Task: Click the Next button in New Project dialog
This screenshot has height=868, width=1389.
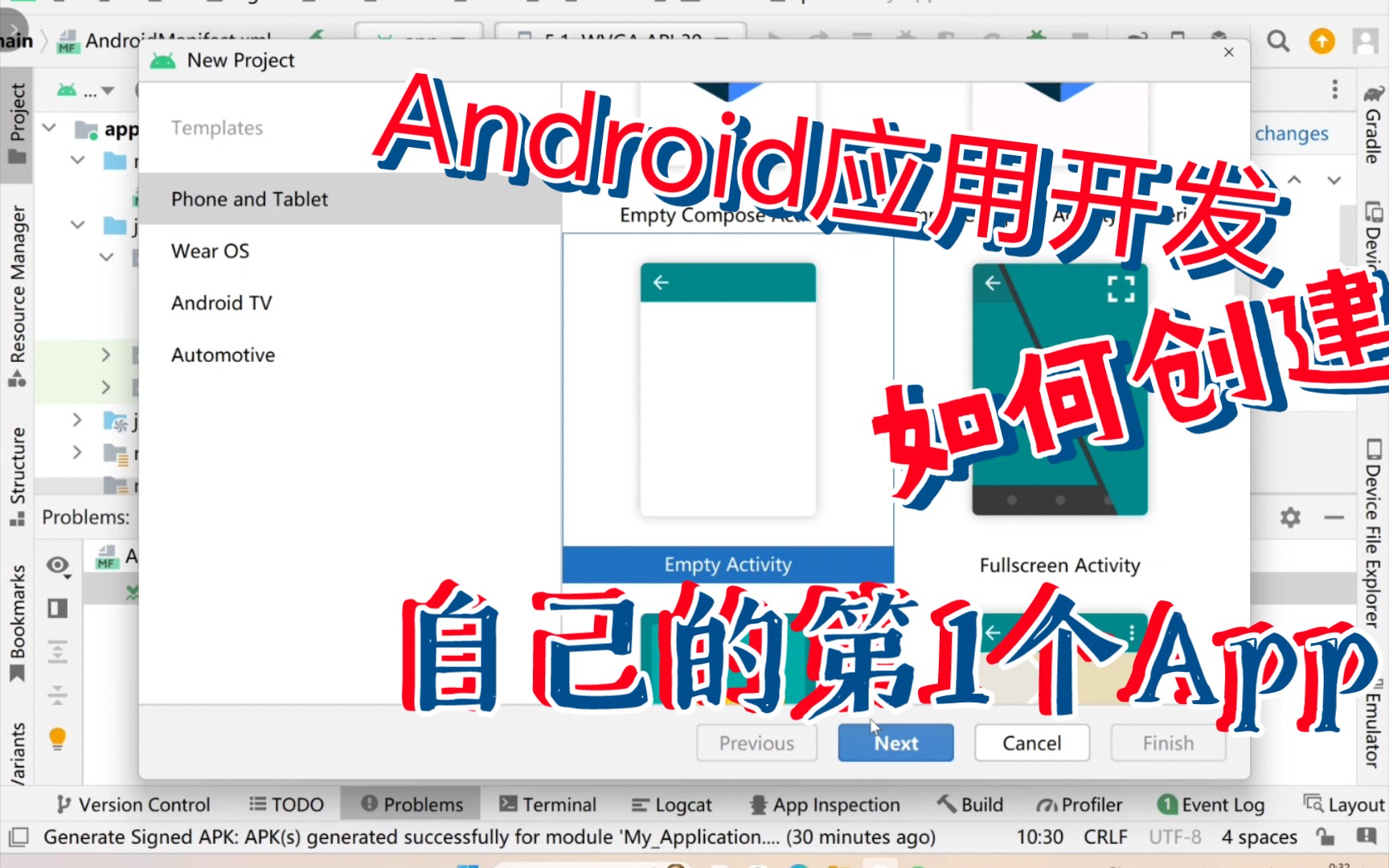Action: (895, 743)
